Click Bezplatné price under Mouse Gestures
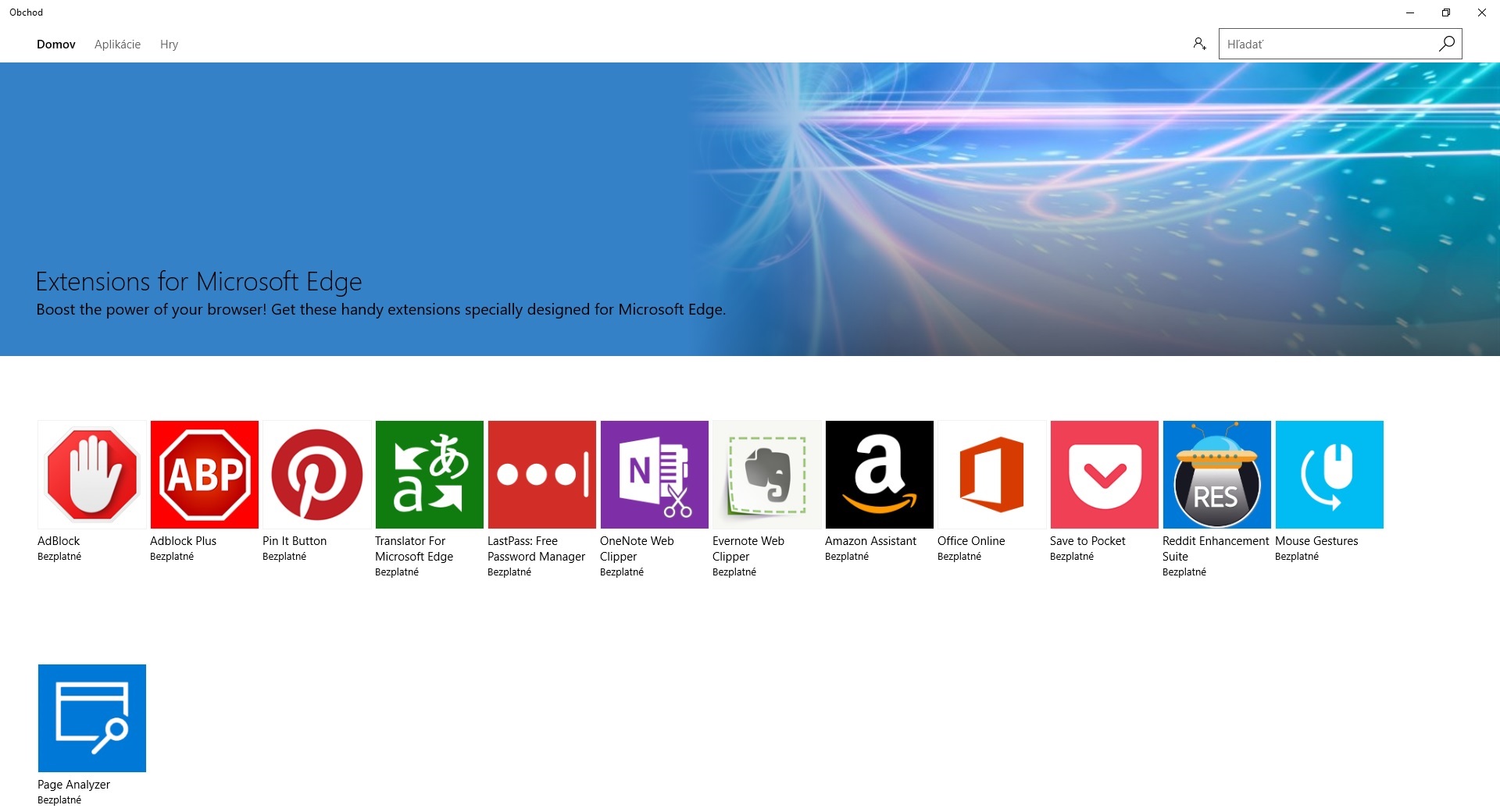 click(1297, 557)
